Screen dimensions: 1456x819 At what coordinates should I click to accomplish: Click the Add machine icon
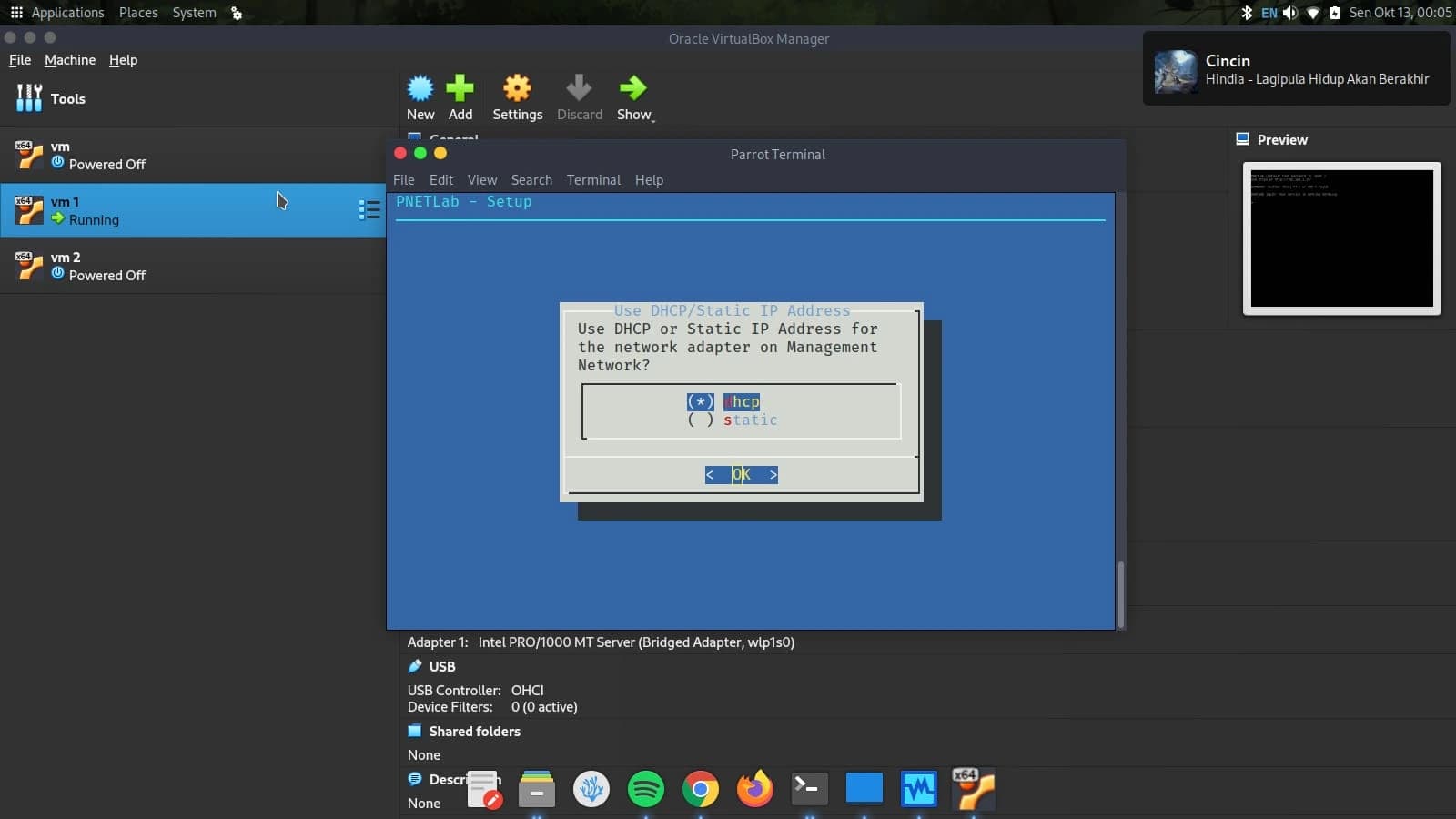(460, 96)
